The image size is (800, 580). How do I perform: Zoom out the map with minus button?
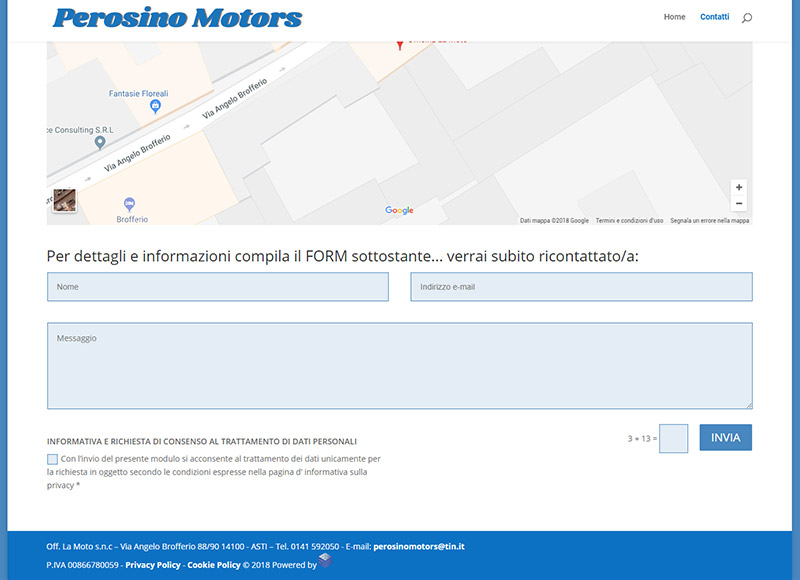point(739,204)
